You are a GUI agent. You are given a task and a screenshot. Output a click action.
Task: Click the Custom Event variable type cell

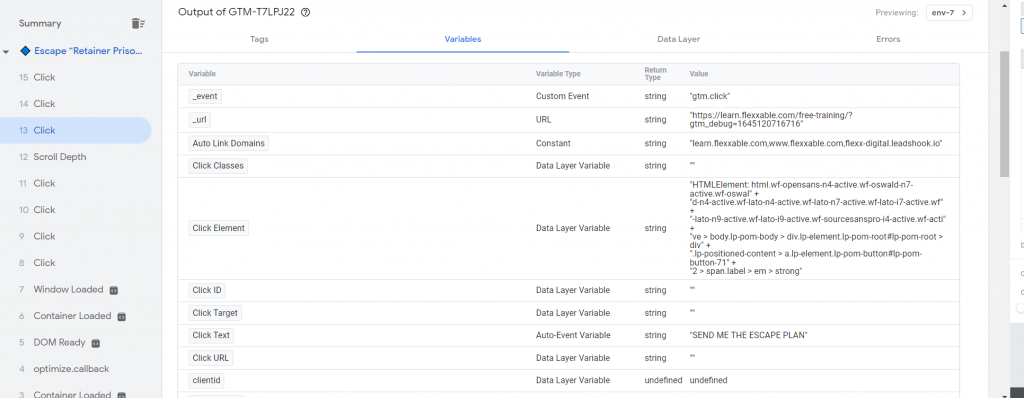[562, 96]
